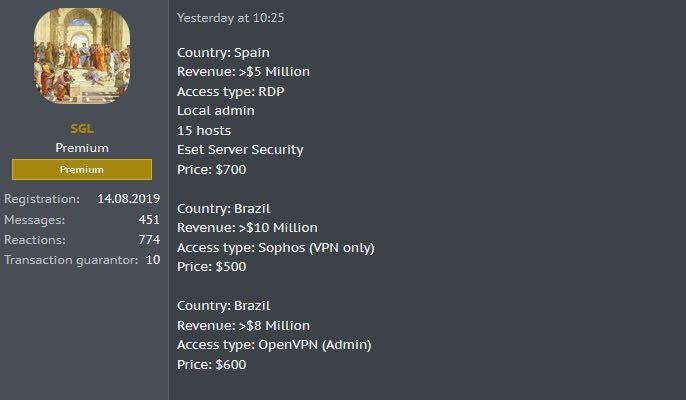
Task: Click the 'Price: $500' text
Action: (212, 267)
